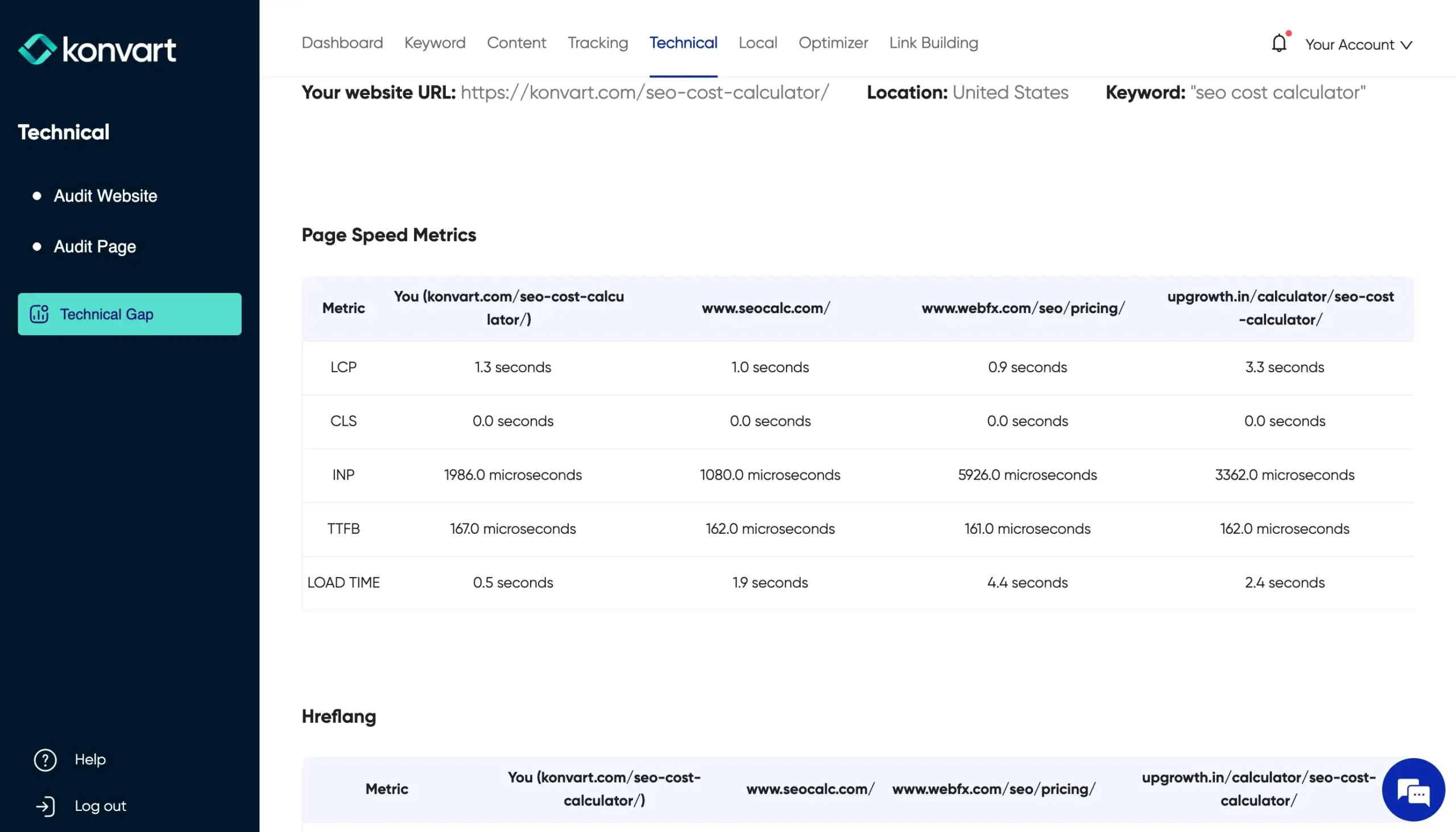Switch to the Optimizer tab

point(833,43)
